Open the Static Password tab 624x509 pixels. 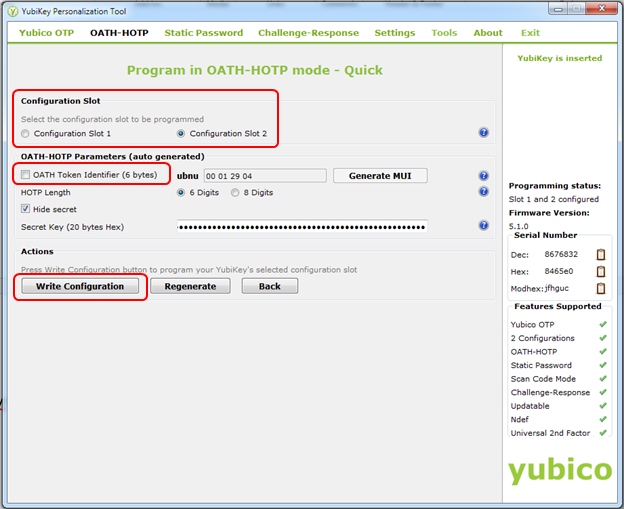click(204, 33)
